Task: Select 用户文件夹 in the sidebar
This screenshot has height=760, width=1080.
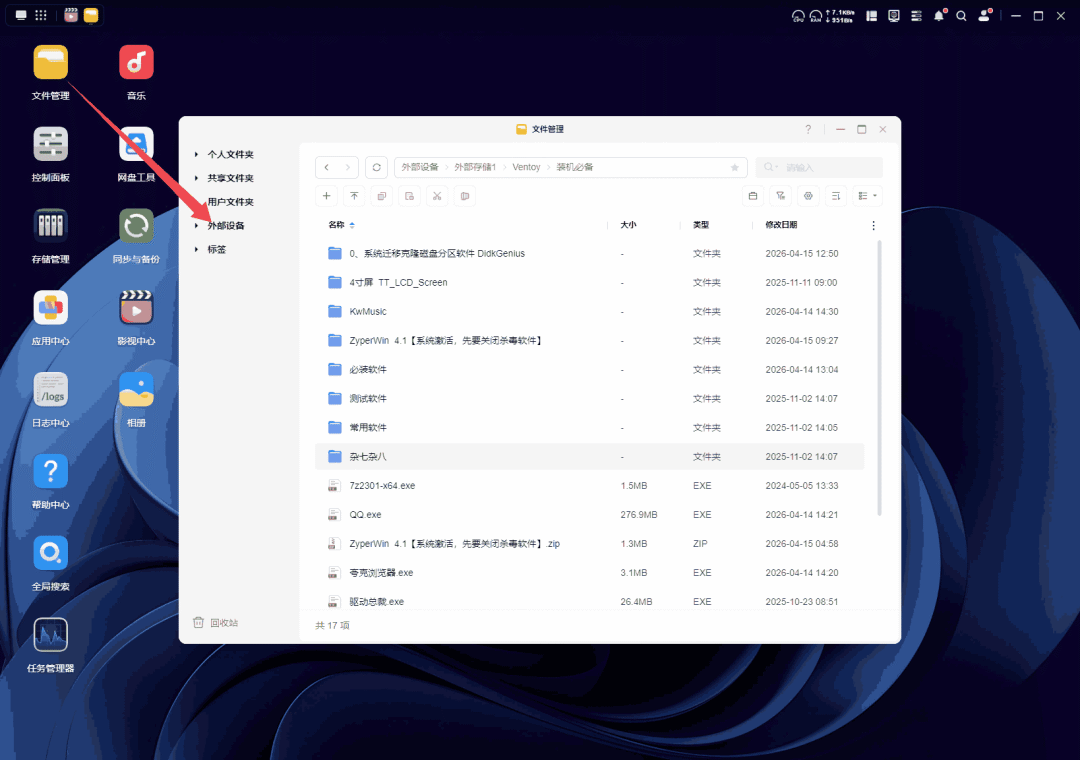Action: coord(231,202)
